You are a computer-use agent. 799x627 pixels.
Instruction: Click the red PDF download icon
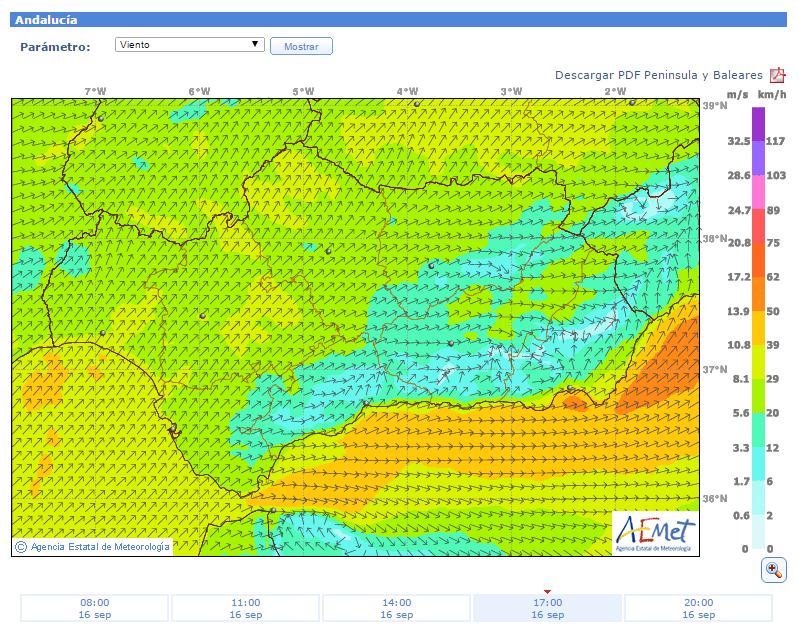(777, 76)
